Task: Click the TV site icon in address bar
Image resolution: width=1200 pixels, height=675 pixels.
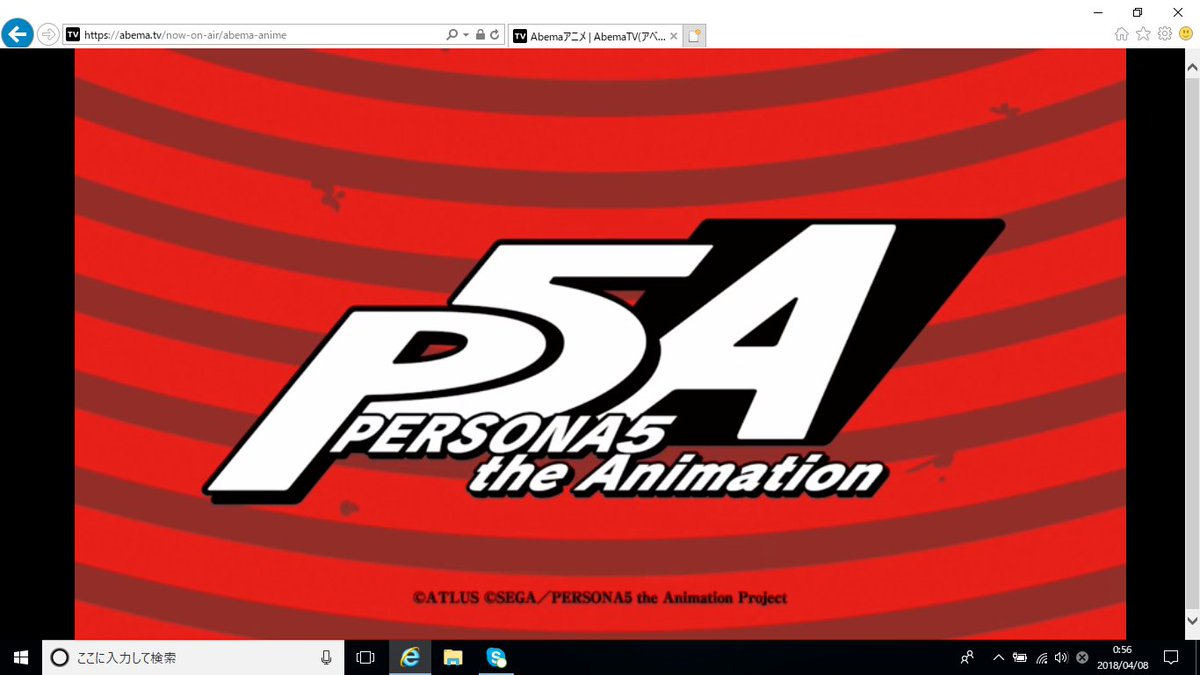Action: click(72, 34)
